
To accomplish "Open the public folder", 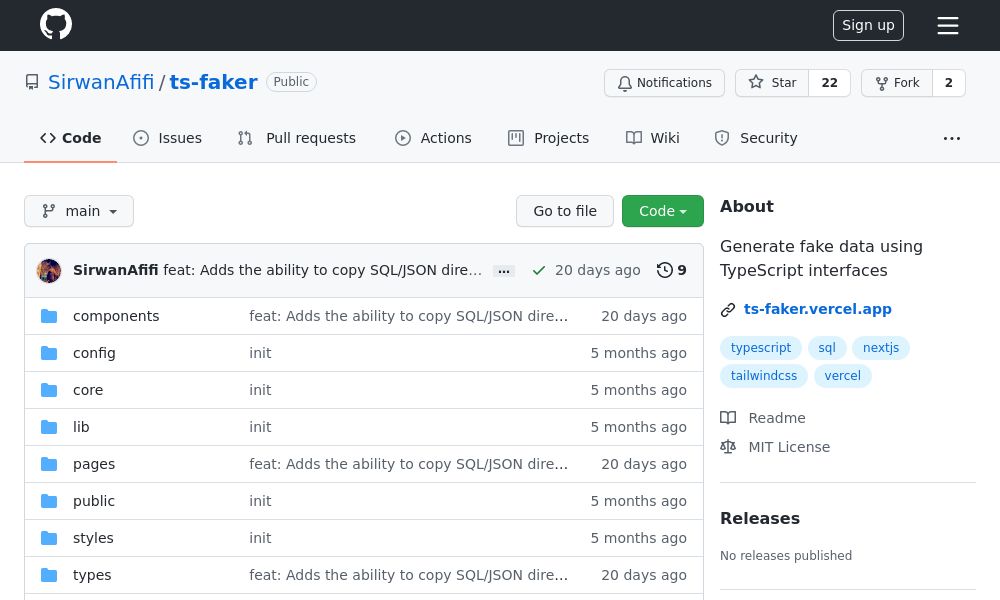I will pos(94,501).
